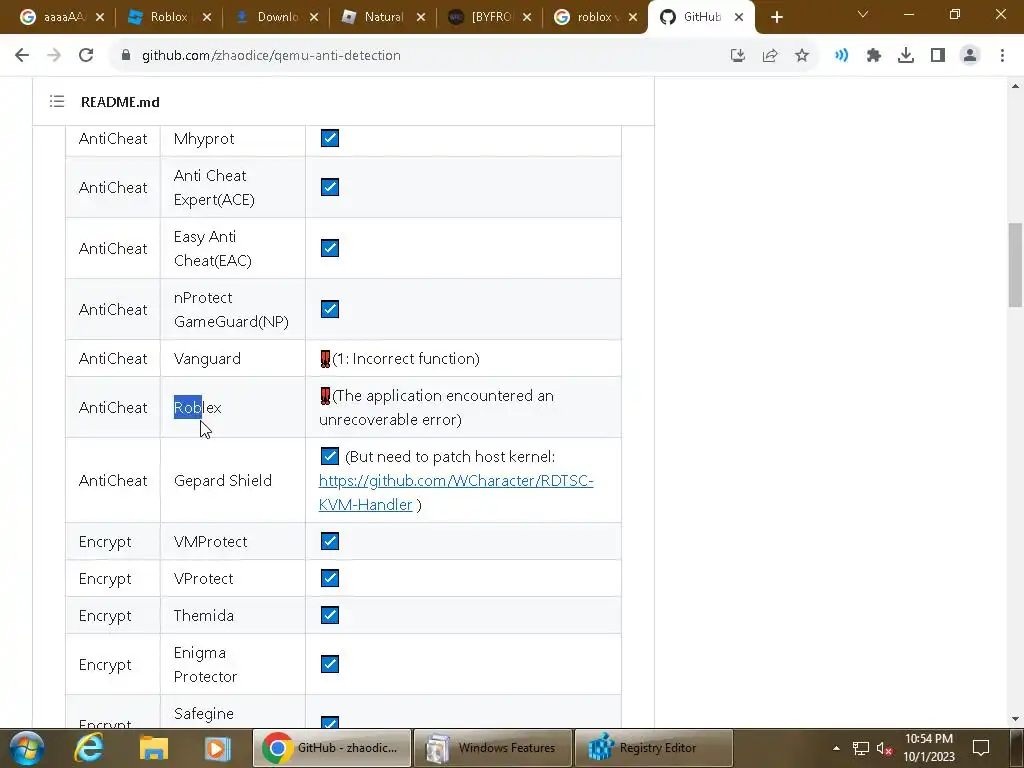
Task: Click the README.md heading
Action: (120, 102)
